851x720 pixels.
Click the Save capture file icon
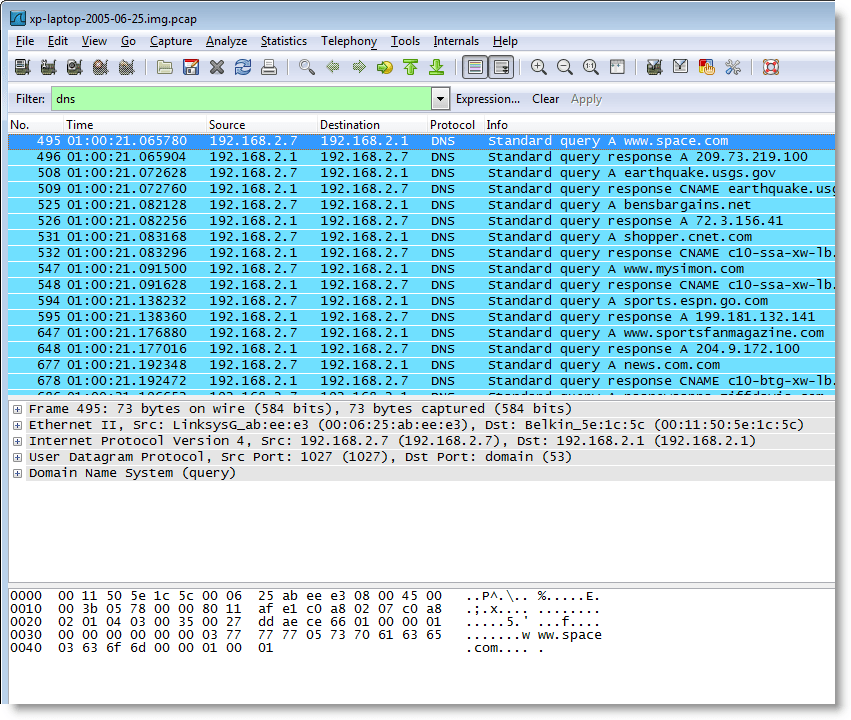(x=191, y=67)
